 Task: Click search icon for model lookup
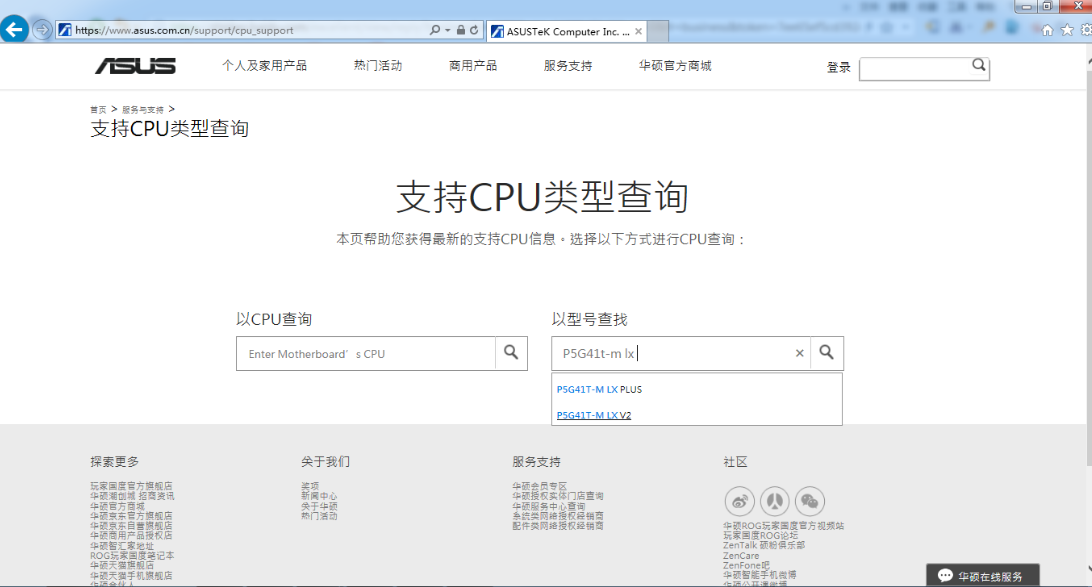tap(827, 353)
